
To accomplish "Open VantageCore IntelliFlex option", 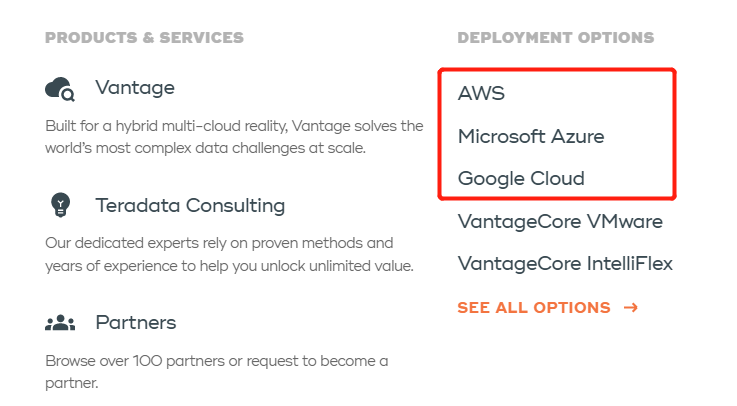I will [x=565, y=264].
